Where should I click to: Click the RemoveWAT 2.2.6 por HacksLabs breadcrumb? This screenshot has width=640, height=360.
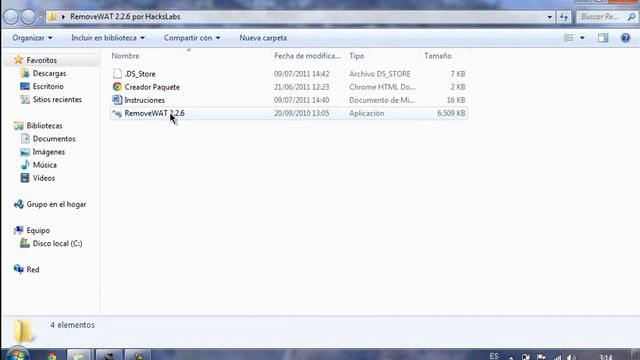coord(125,17)
